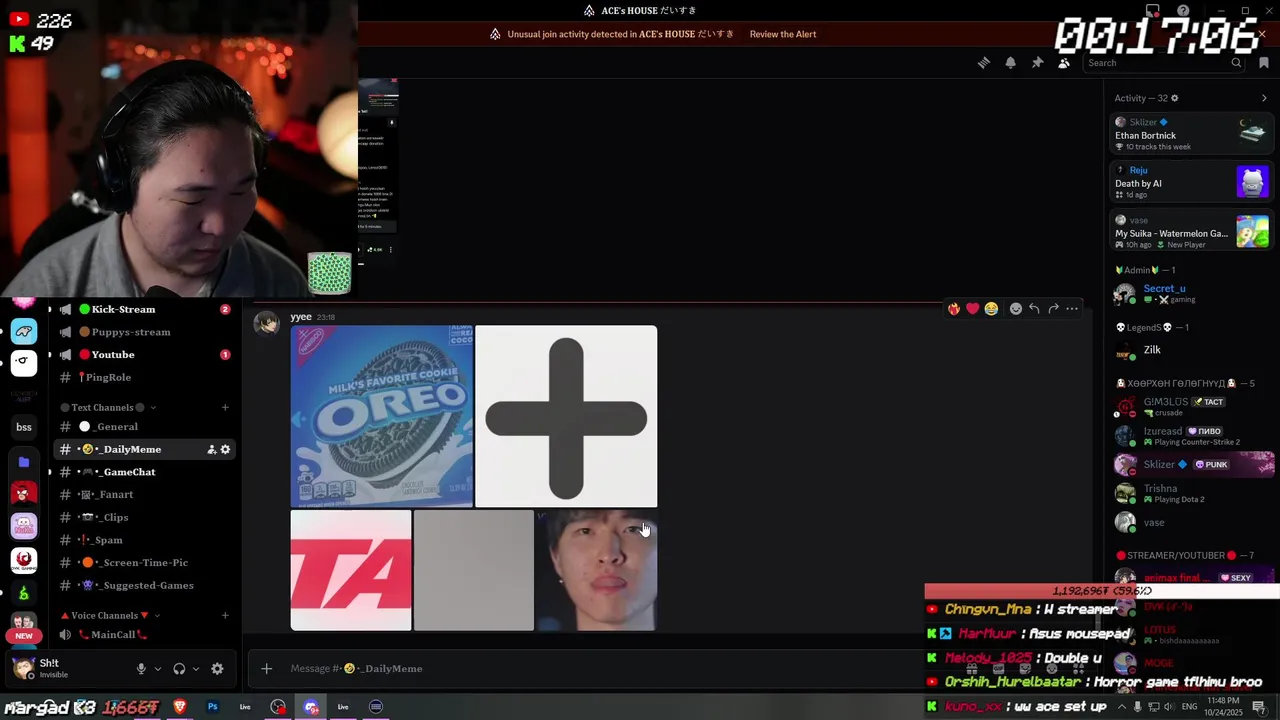Open the Puppys-stream channel
Screen dimensions: 1280x720
pyautogui.click(x=142, y=332)
